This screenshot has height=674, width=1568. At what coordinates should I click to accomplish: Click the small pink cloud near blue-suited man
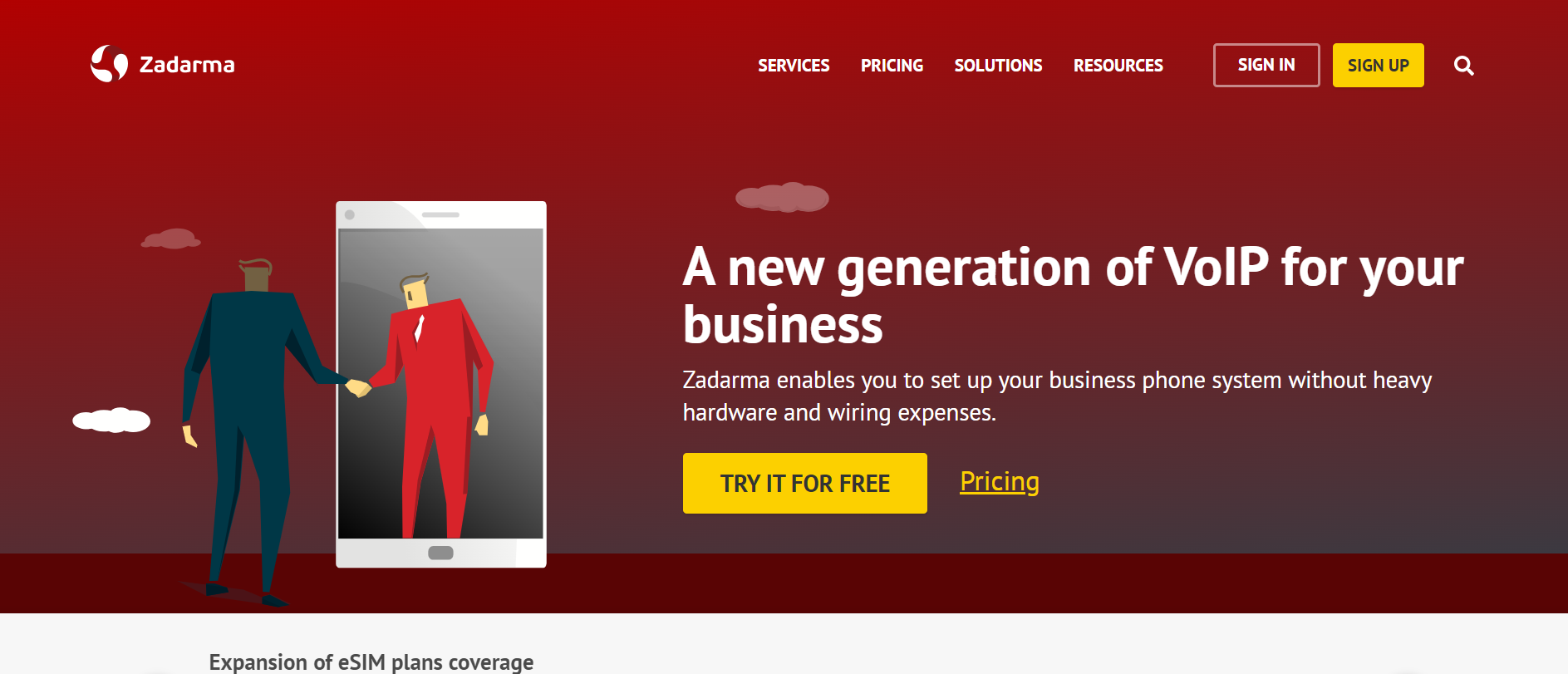click(x=171, y=239)
